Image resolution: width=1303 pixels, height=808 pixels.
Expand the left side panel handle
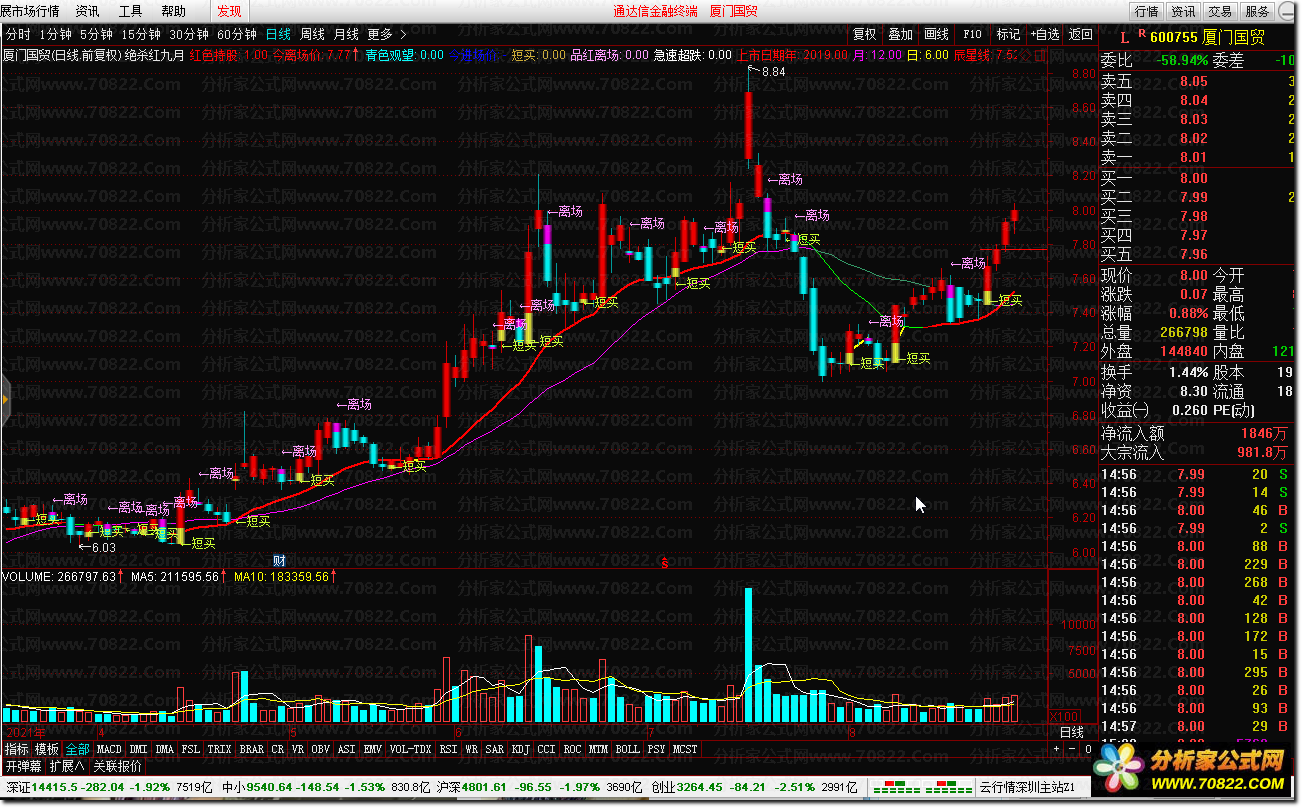pyautogui.click(x=4, y=399)
